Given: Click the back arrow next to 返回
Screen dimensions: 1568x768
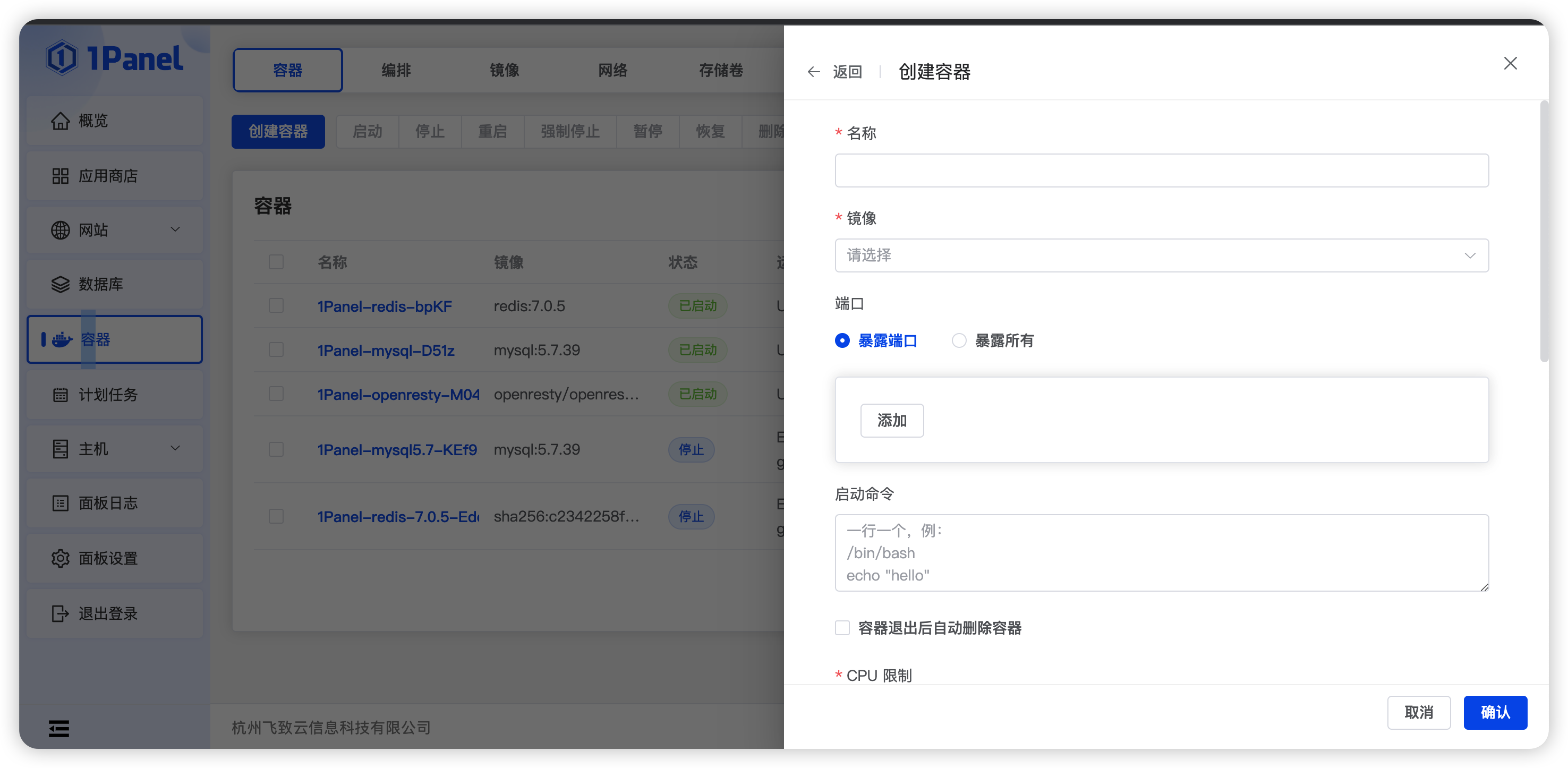Looking at the screenshot, I should [x=813, y=72].
